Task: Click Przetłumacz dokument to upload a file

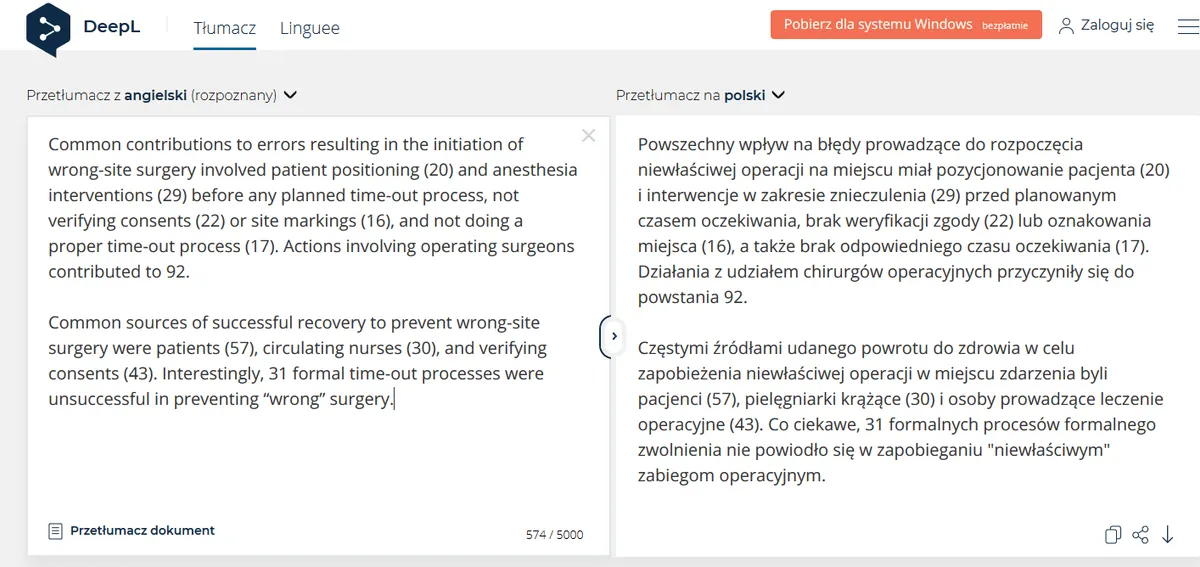Action: coord(142,531)
